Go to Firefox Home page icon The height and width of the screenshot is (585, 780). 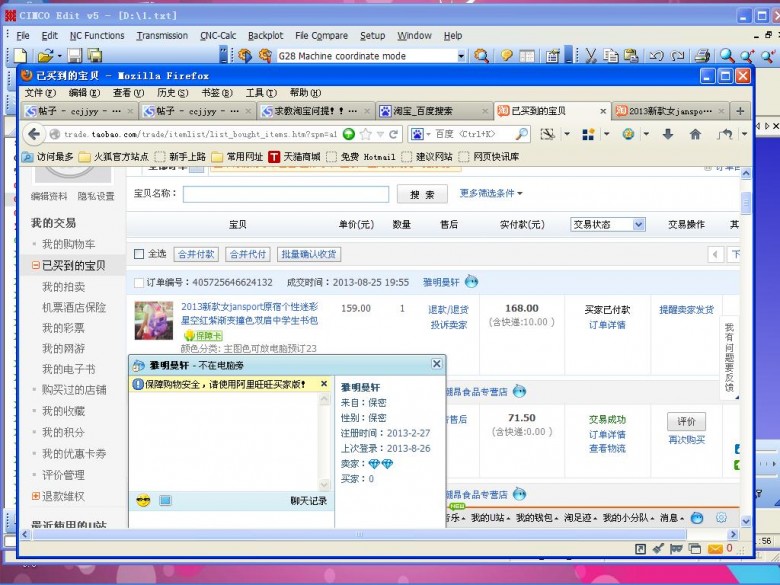click(x=695, y=134)
